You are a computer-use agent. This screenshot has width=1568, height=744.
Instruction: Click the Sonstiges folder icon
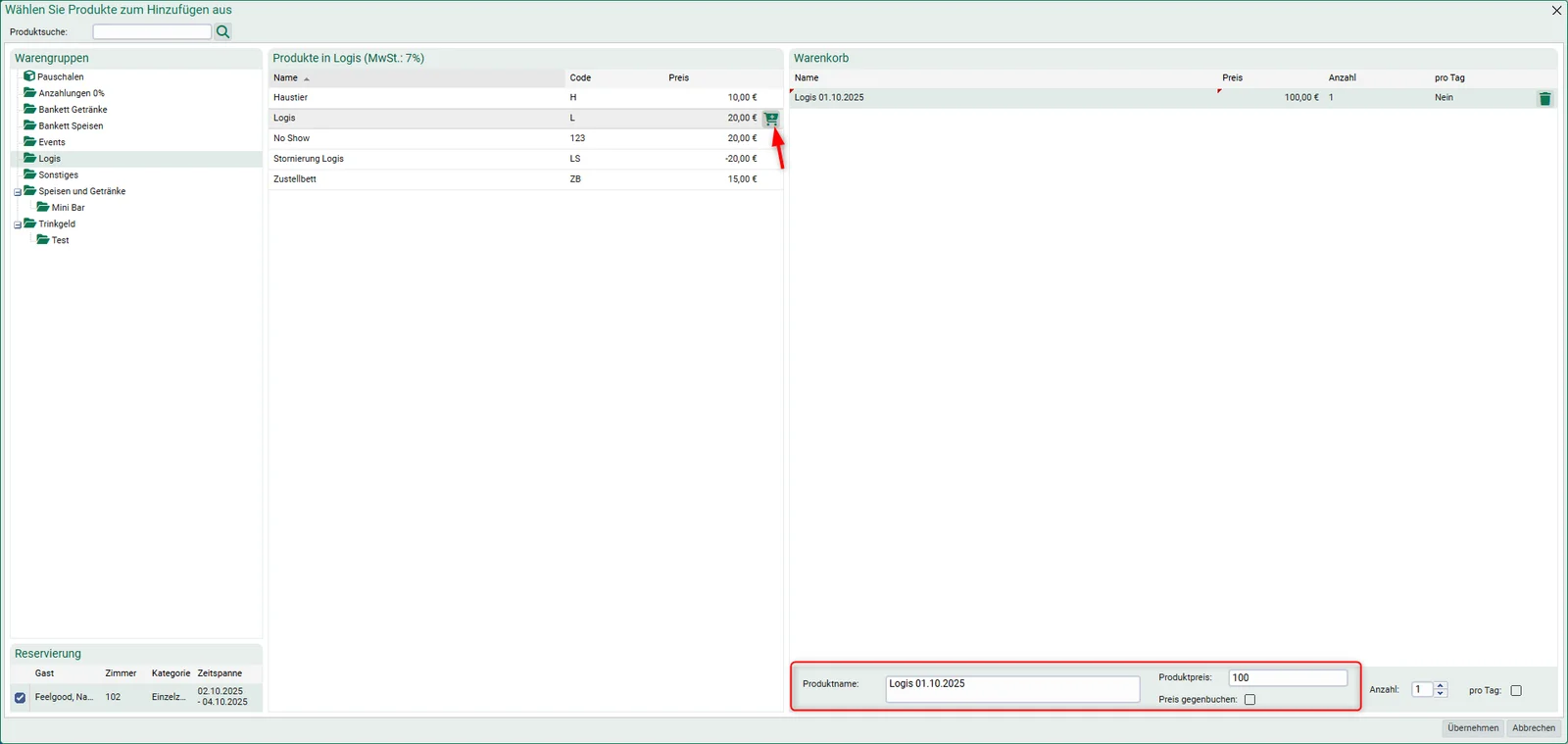coord(29,174)
